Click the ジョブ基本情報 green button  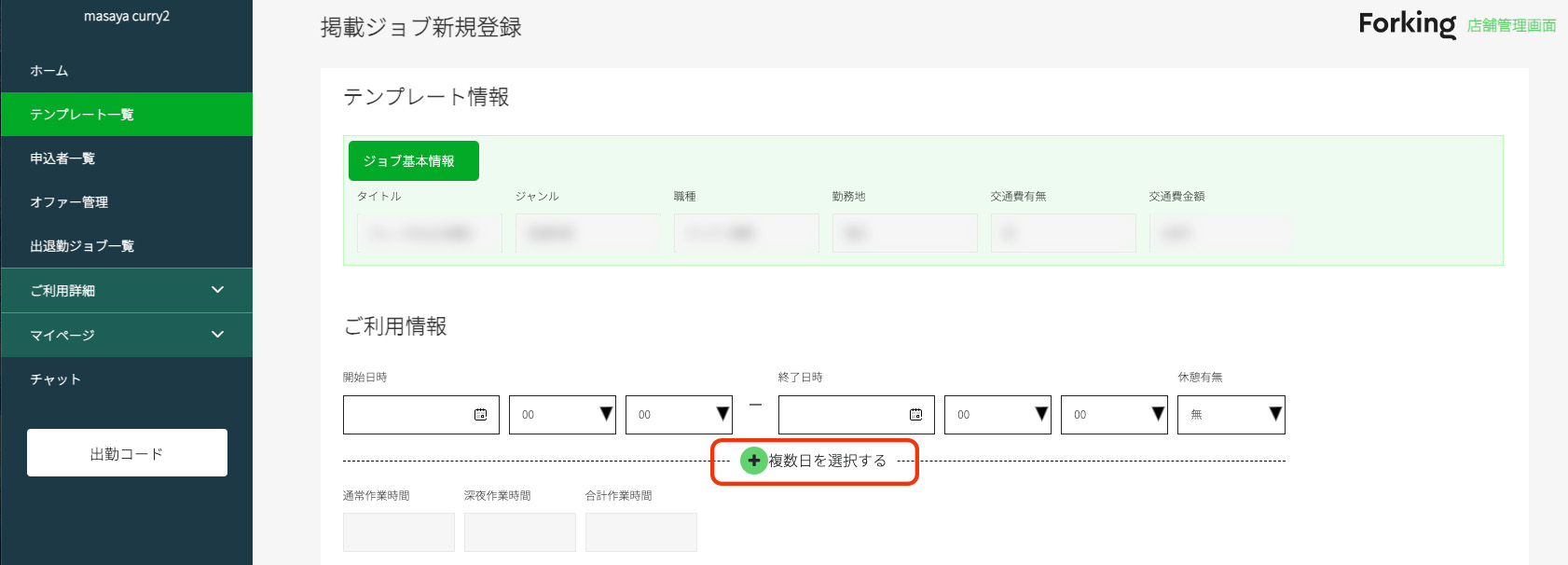coord(413,161)
